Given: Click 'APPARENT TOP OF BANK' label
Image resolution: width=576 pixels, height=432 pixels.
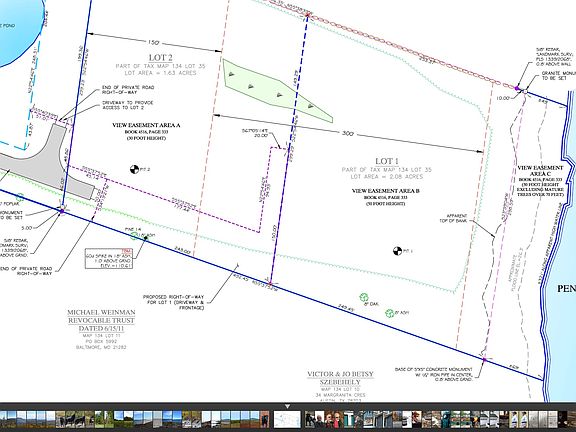Looking at the screenshot, I should point(453,218).
